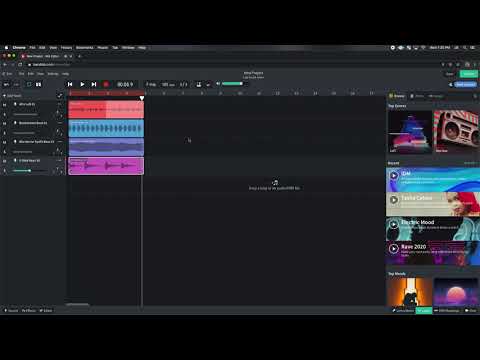Adjust the green master volume slider
The width and height of the screenshot is (480, 360).
click(x=233, y=84)
